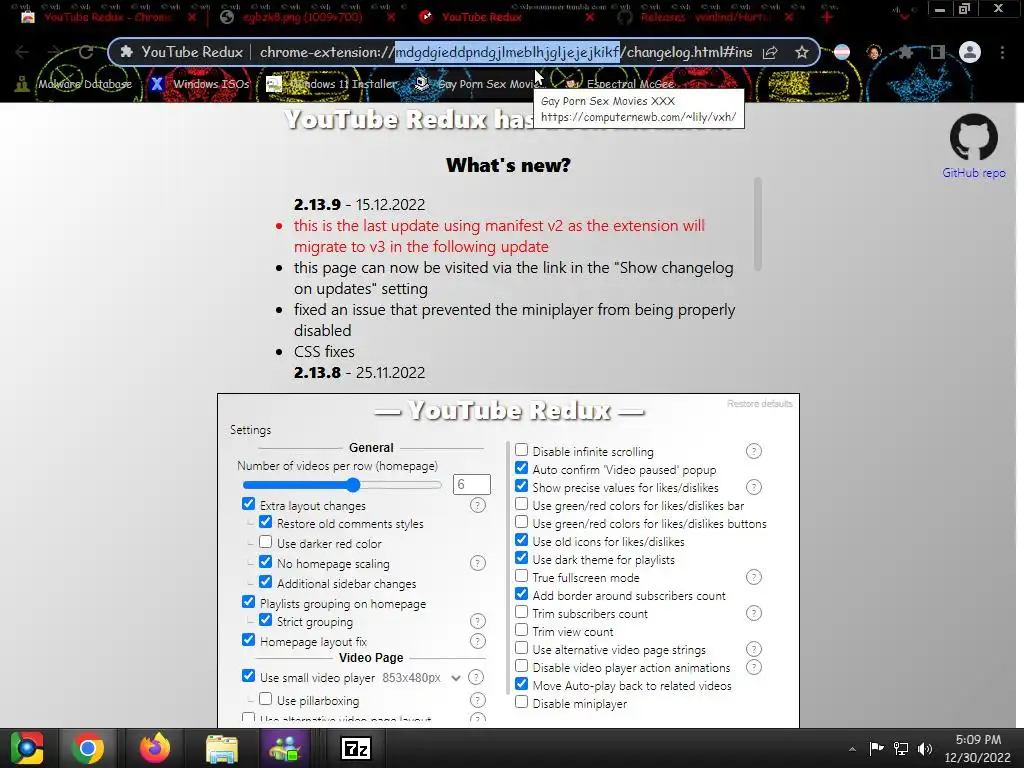Launch Firefox from the taskbar
This screenshot has width=1024, height=768.
pyautogui.click(x=155, y=748)
